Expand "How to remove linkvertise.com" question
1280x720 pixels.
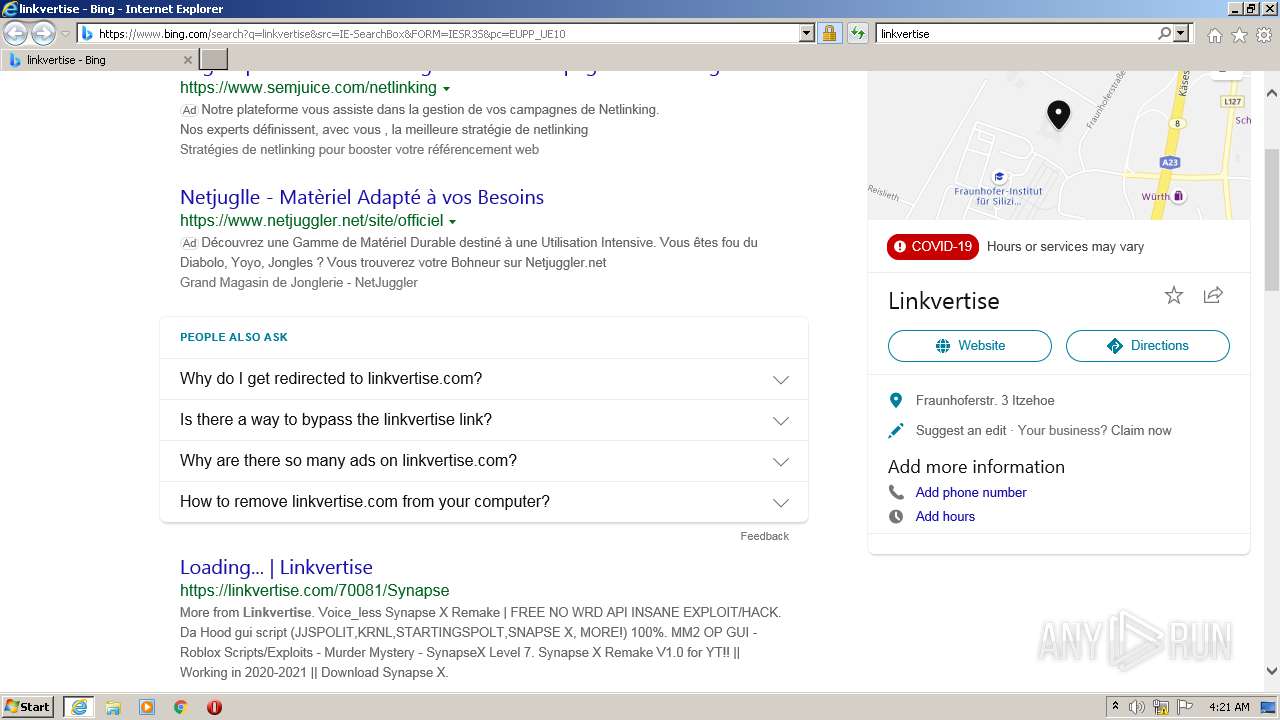click(484, 502)
